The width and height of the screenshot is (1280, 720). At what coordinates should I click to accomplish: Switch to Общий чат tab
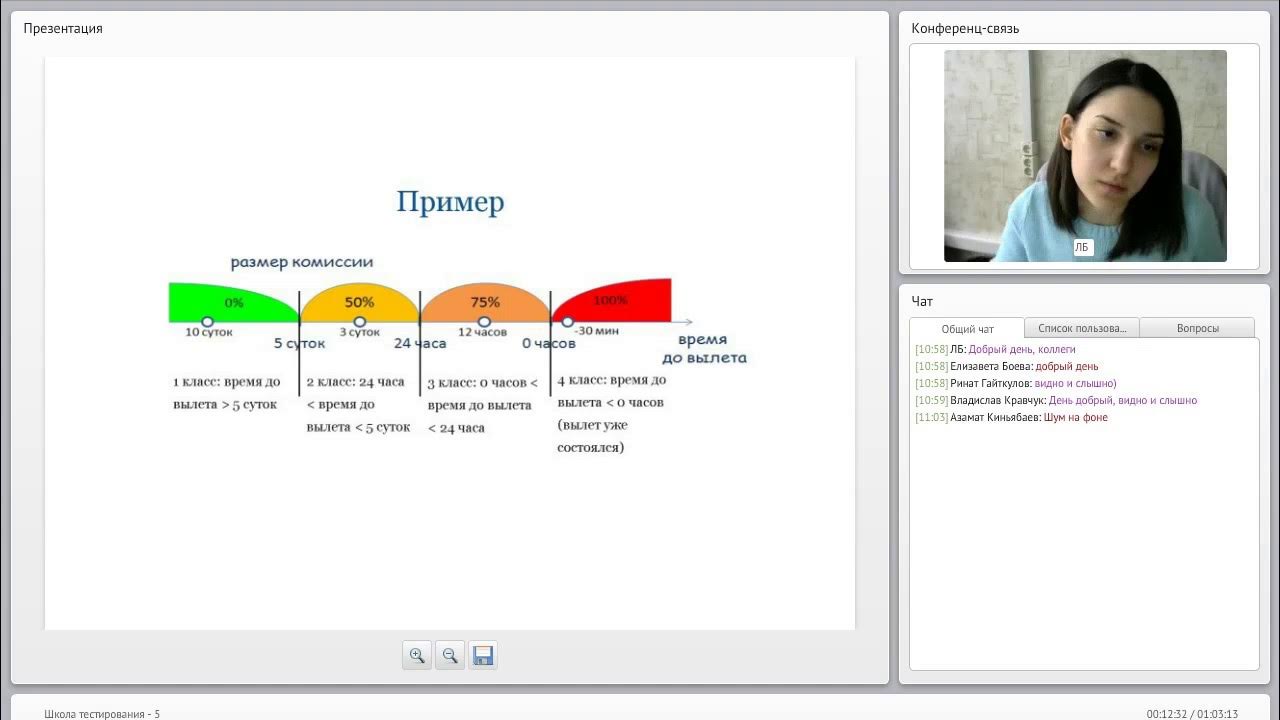pos(967,328)
